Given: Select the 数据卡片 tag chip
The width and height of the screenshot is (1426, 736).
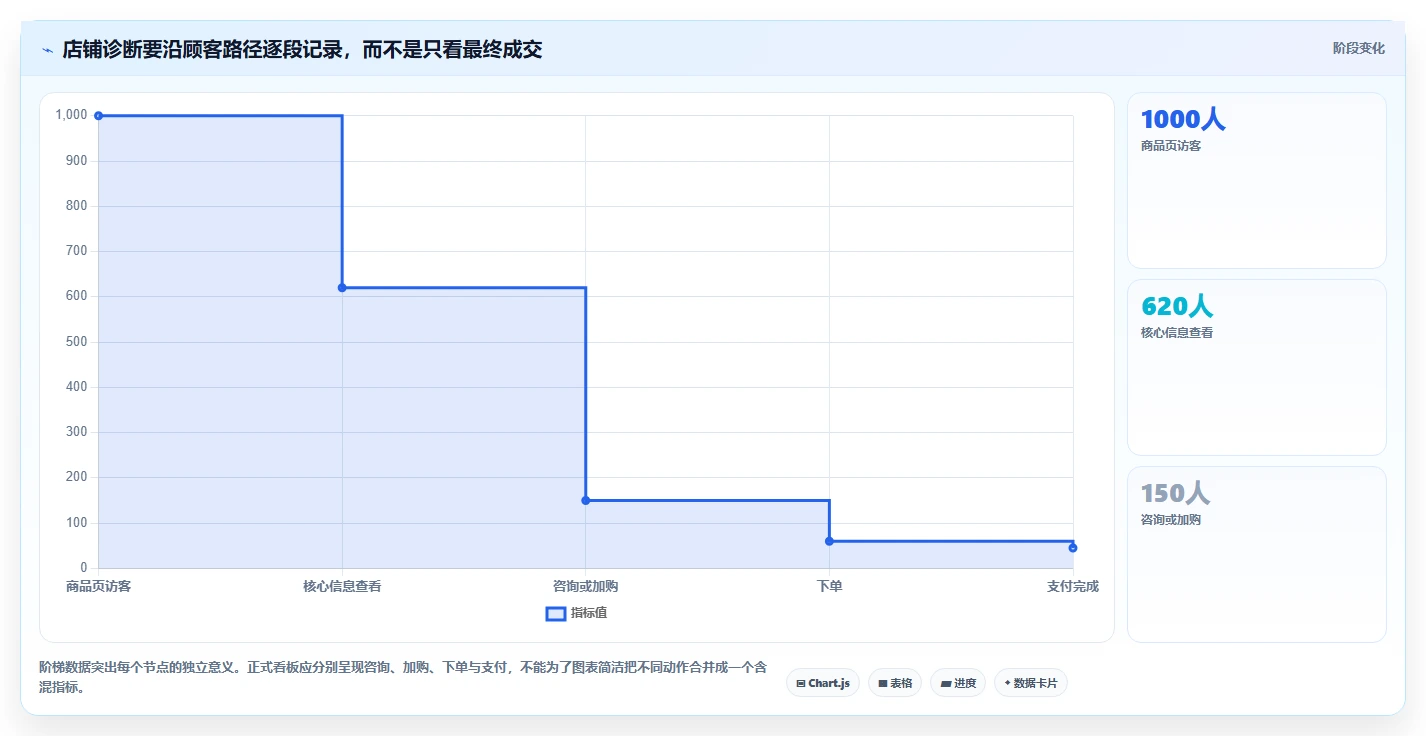Looking at the screenshot, I should [1031, 683].
